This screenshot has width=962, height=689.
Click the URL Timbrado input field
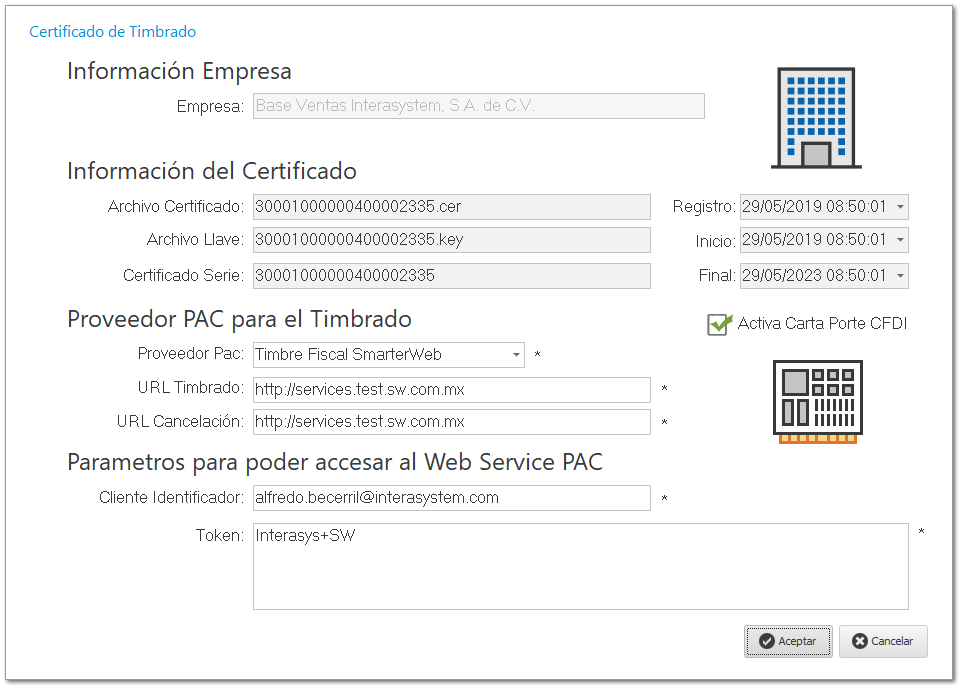[452, 390]
